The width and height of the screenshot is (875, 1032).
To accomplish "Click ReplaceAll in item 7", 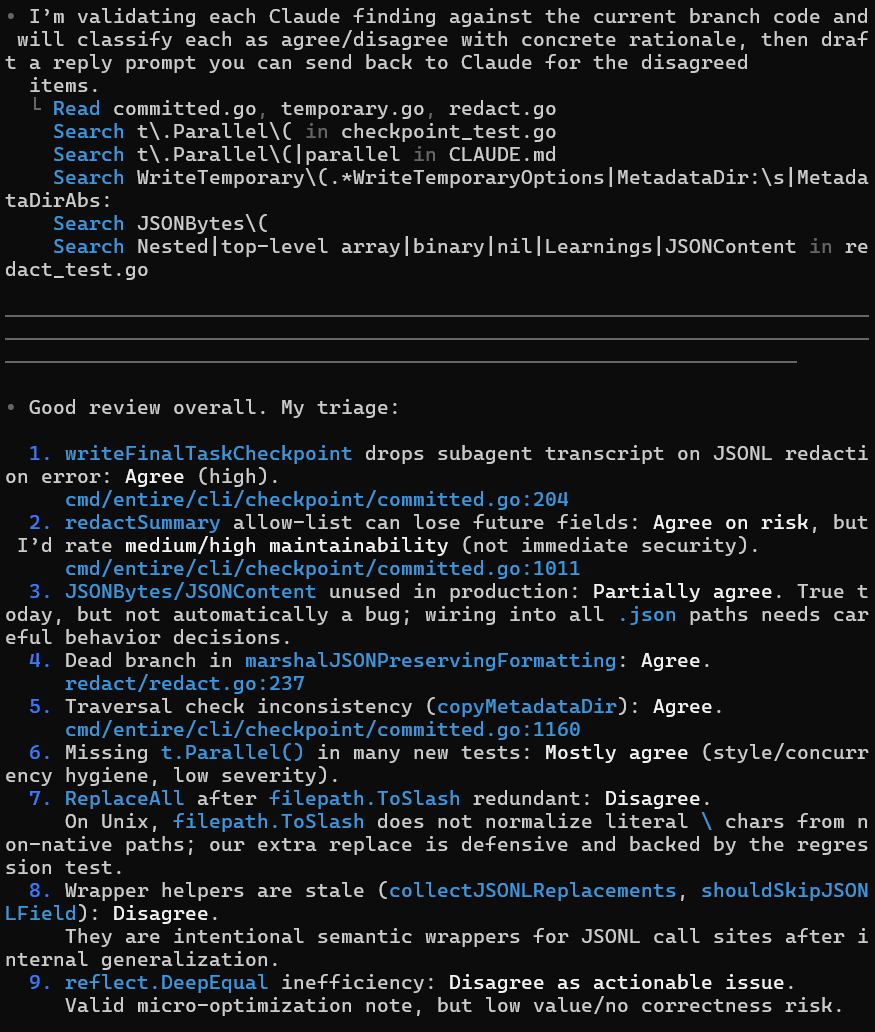I will (x=125, y=799).
